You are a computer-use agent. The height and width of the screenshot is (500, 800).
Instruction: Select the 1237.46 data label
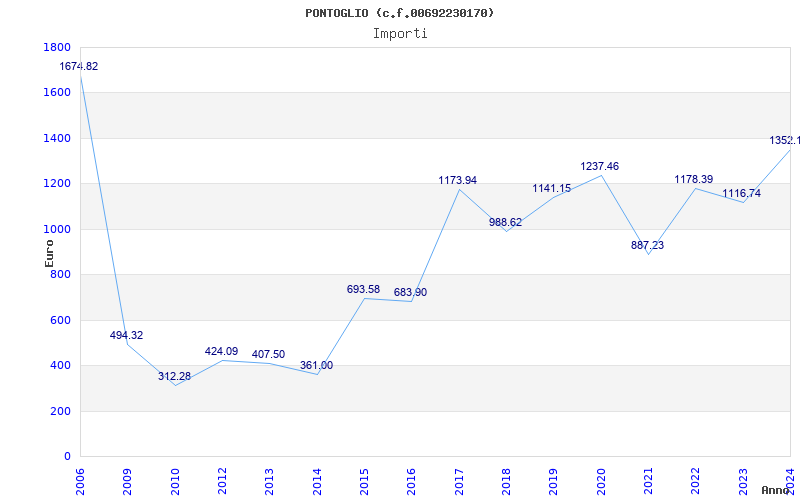600,166
